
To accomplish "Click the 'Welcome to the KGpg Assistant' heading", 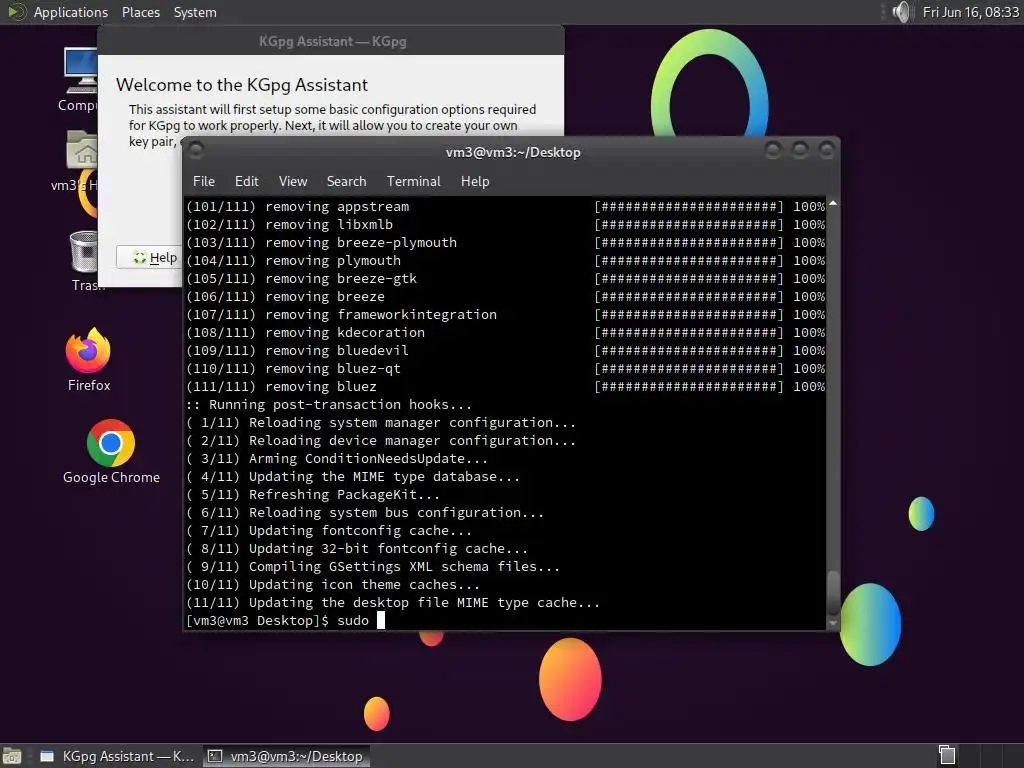I will point(242,85).
